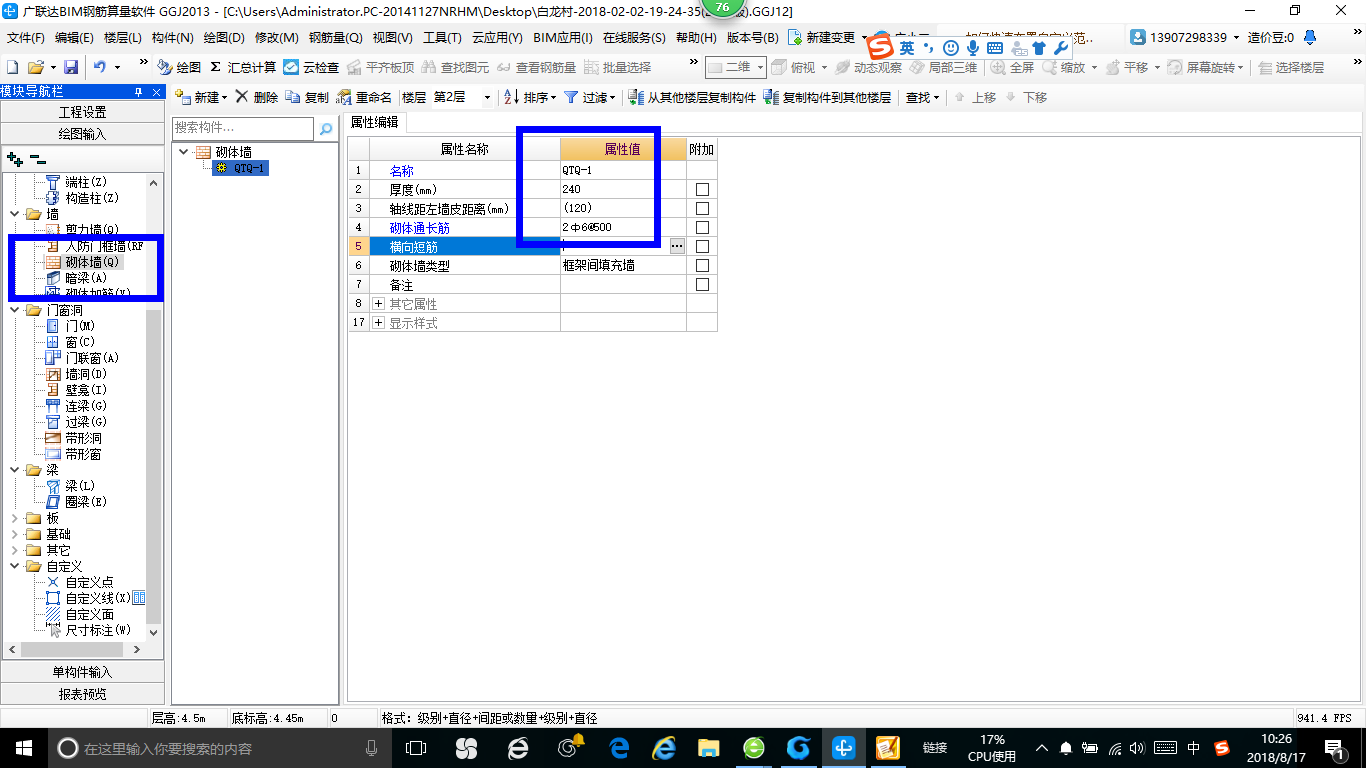Click the new file icon in toolbar

pyautogui.click(x=12, y=67)
